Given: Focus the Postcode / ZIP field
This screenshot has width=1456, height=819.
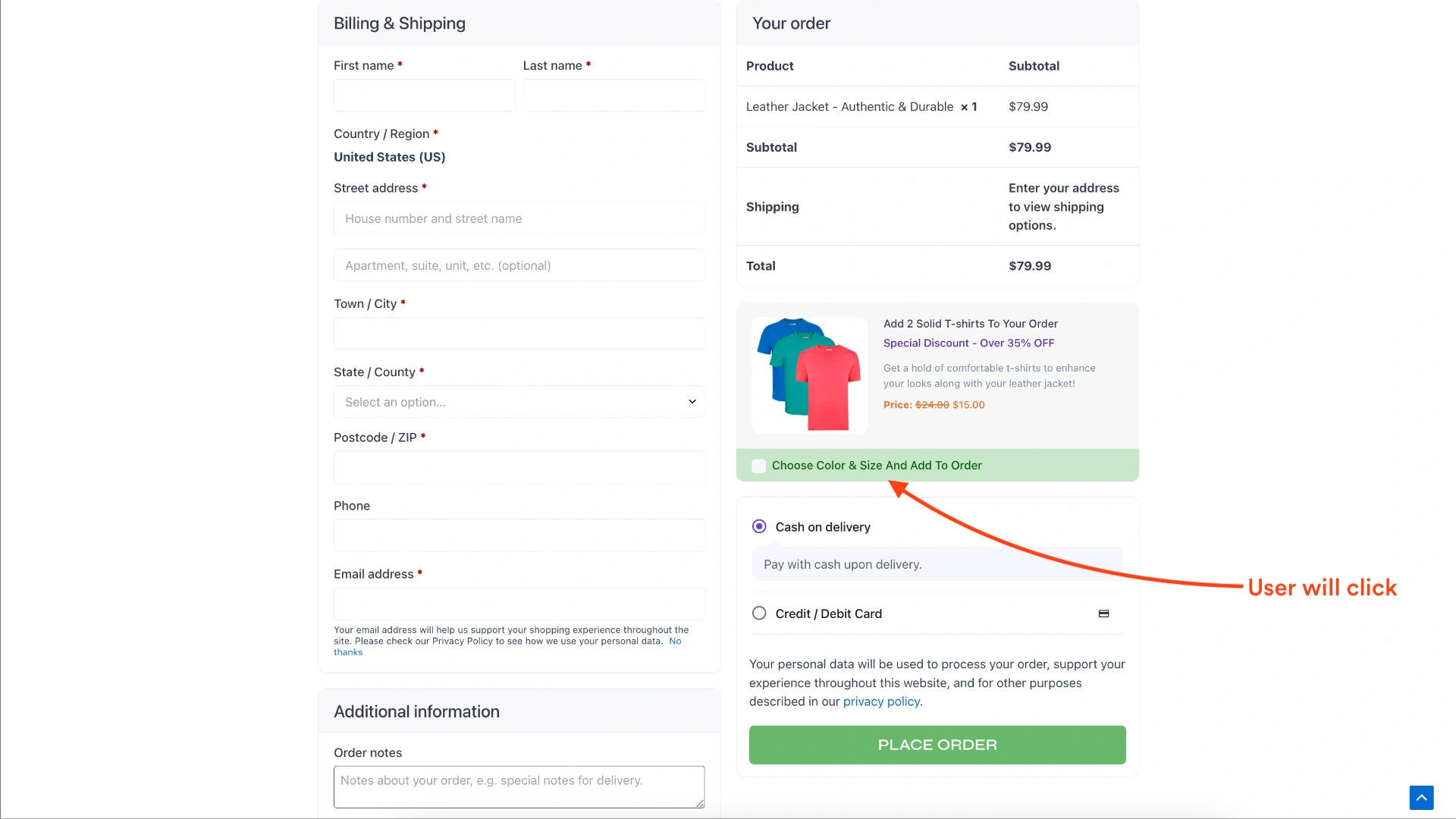Looking at the screenshot, I should 519,466.
